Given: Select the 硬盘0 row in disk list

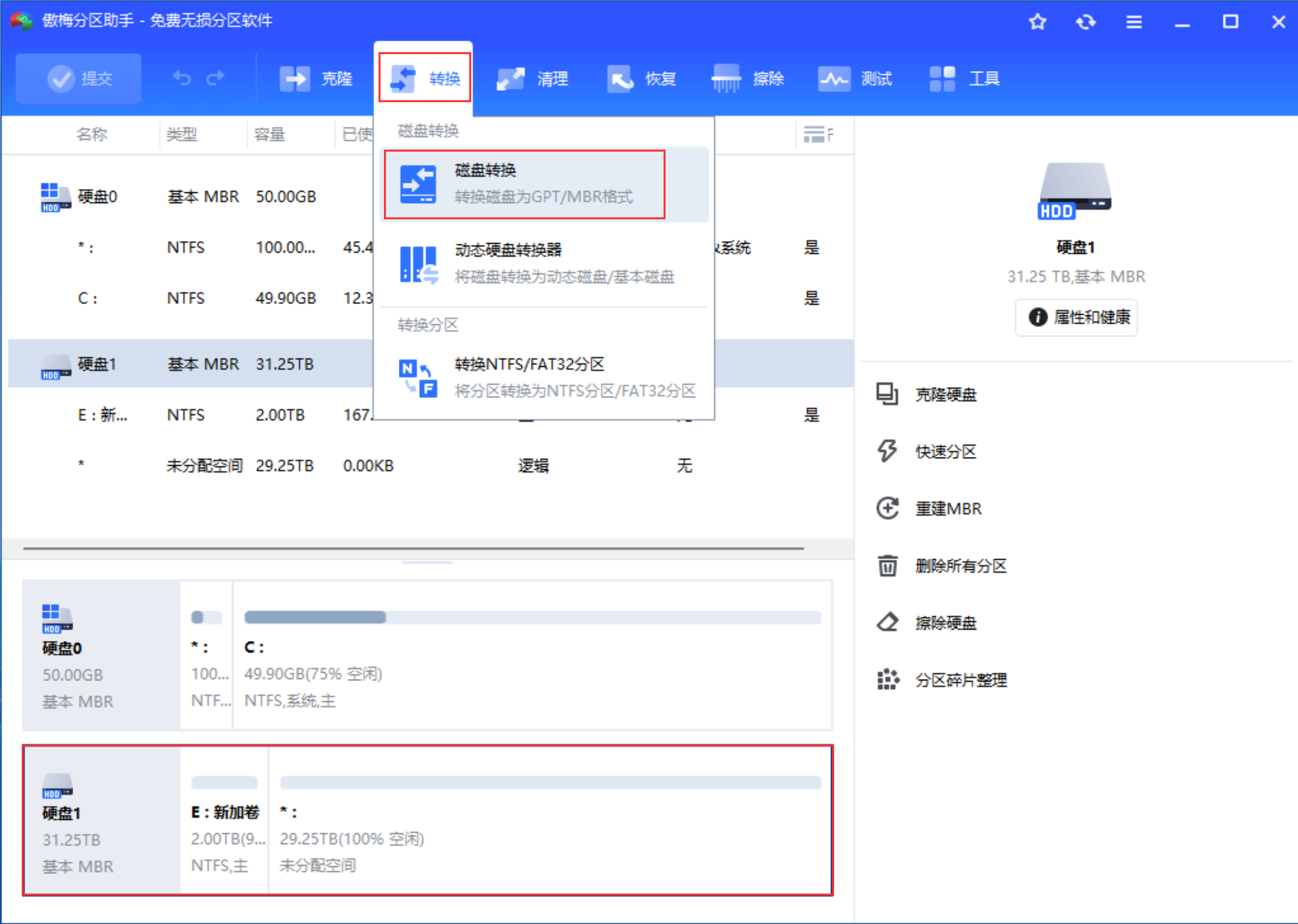Looking at the screenshot, I should pyautogui.click(x=430, y=196).
